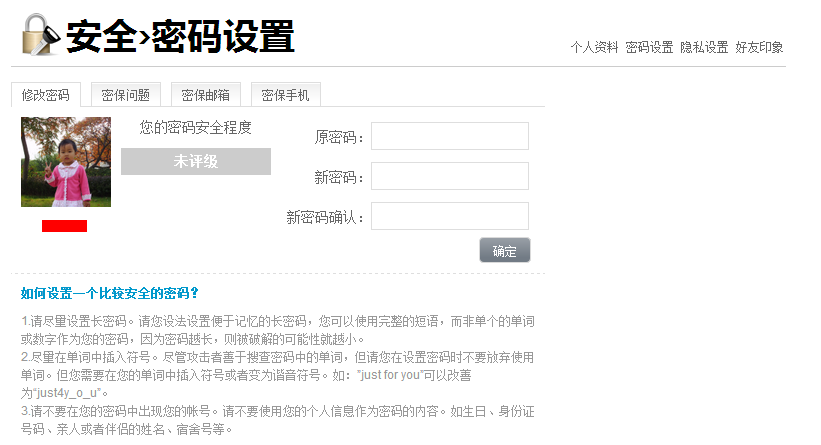
Task: Click the 您的密码安全程度 label
Action: point(196,128)
